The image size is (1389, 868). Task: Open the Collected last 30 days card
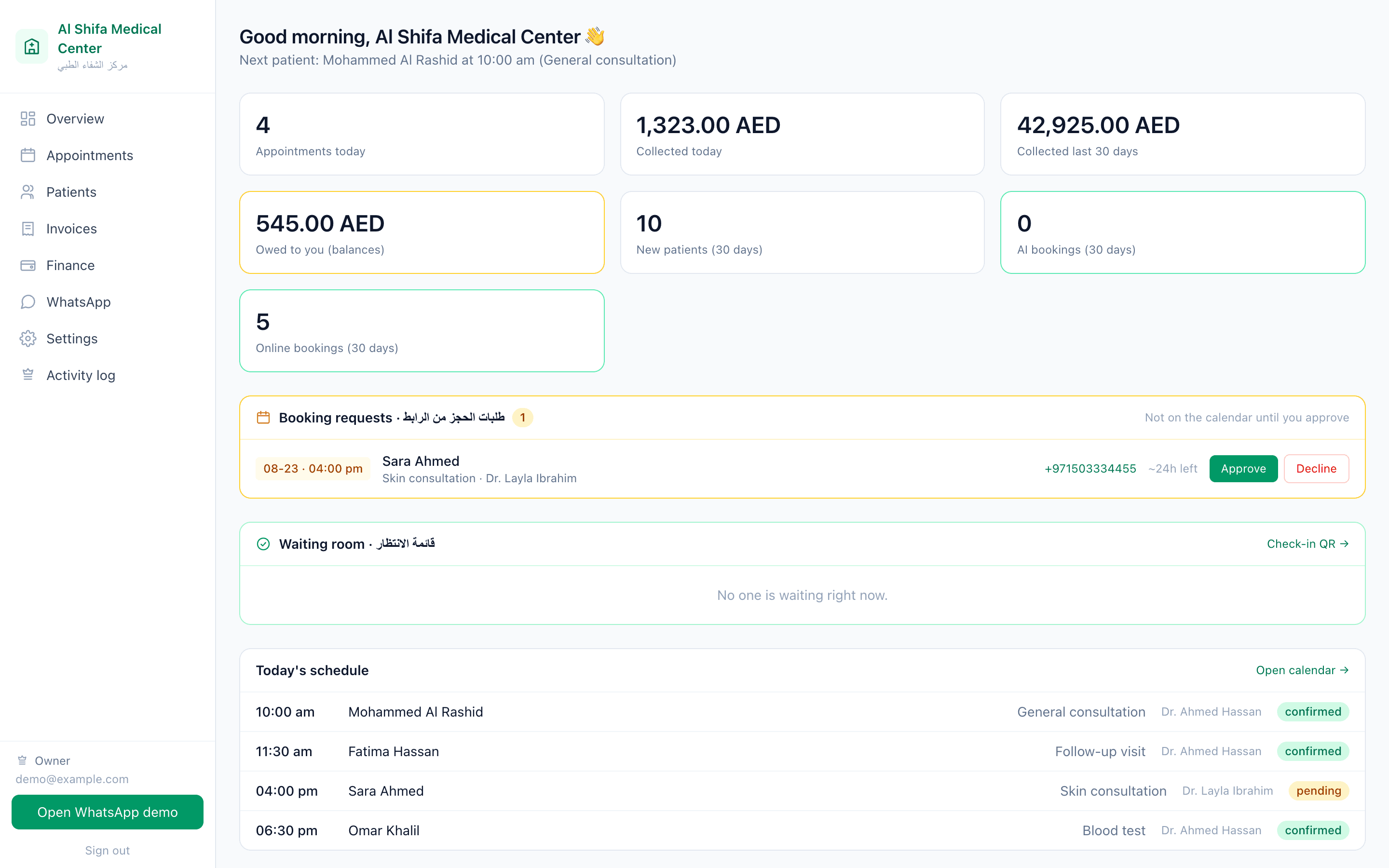(x=1183, y=135)
